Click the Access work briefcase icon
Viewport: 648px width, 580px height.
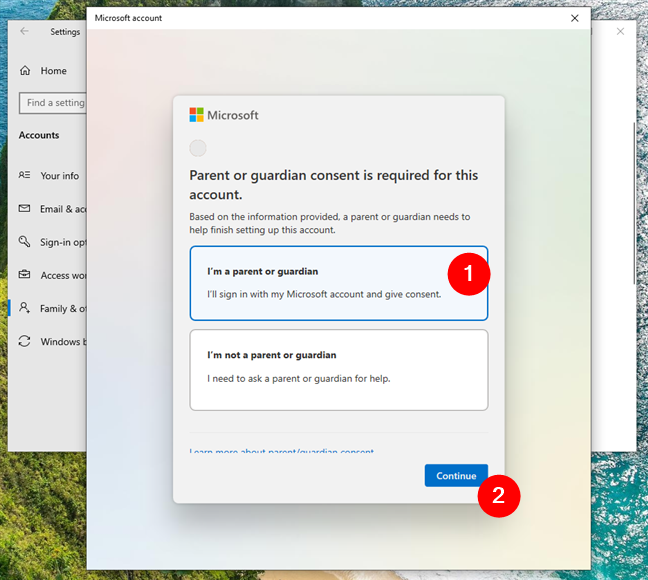click(x=24, y=274)
